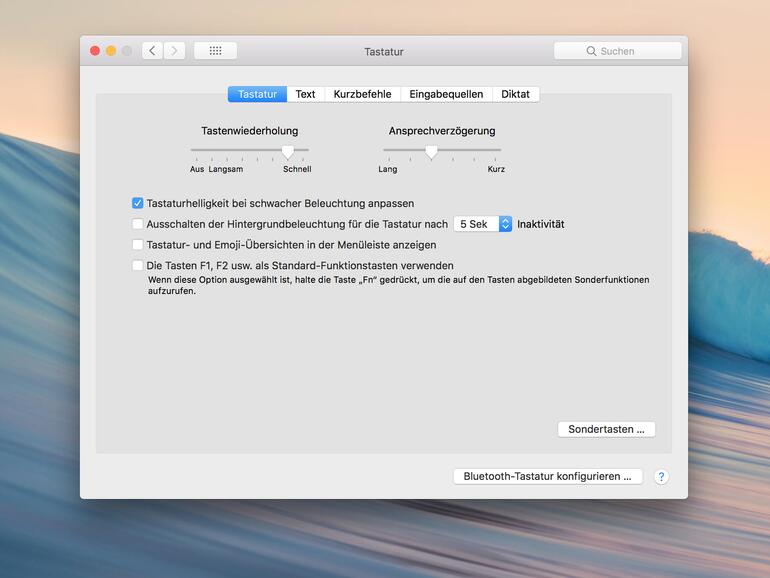770x578 pixels.
Task: Show all preferences via grid icon
Action: tap(216, 51)
